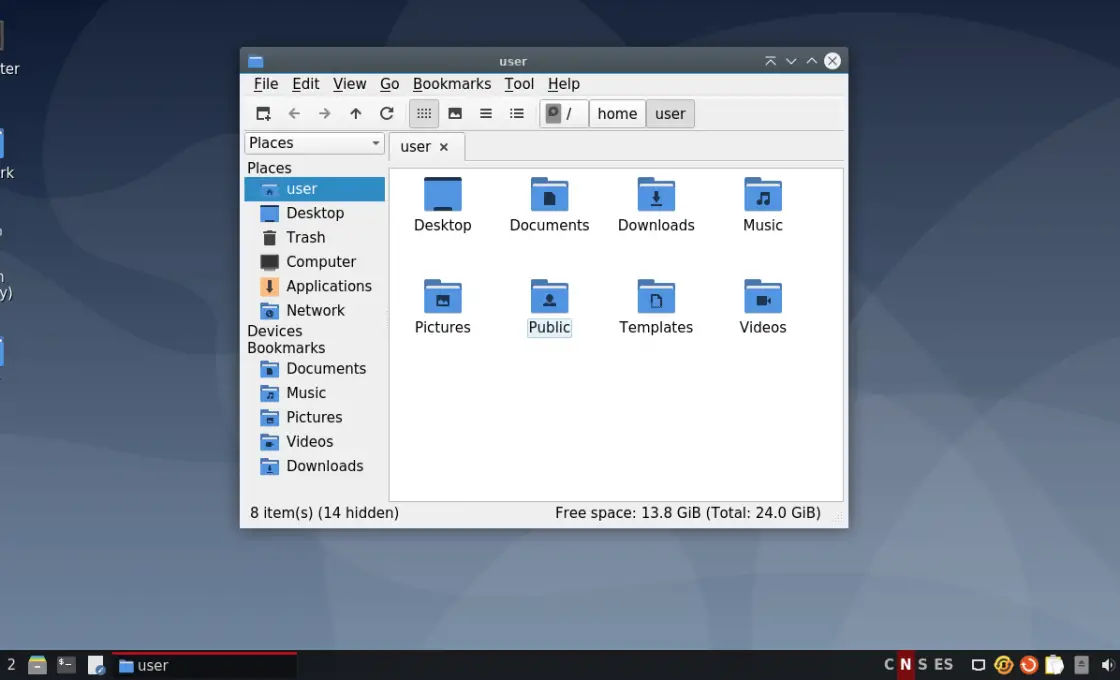Go back with the left arrow

[294, 114]
